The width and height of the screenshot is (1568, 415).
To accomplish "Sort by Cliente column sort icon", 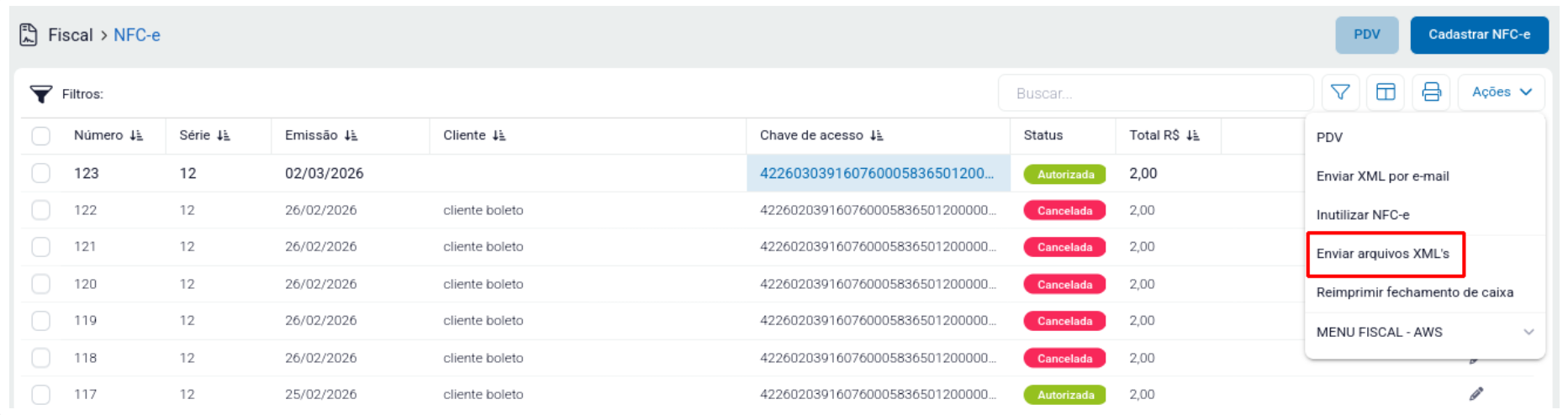I will point(499,135).
